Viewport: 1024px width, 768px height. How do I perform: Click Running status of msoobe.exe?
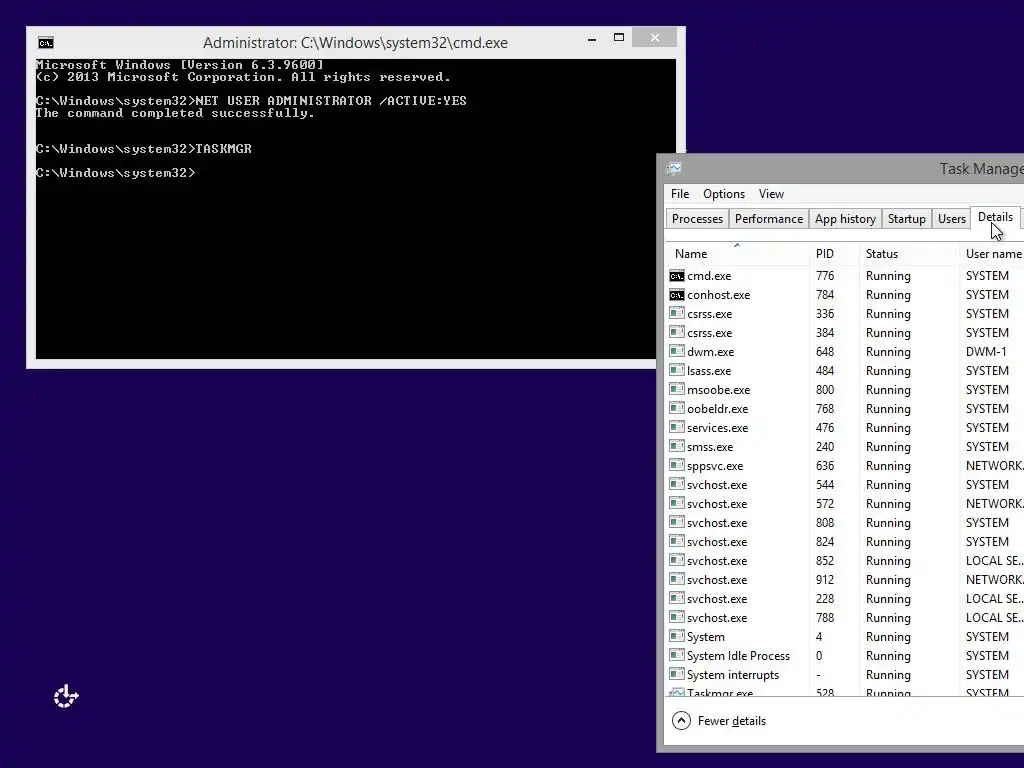coord(888,389)
